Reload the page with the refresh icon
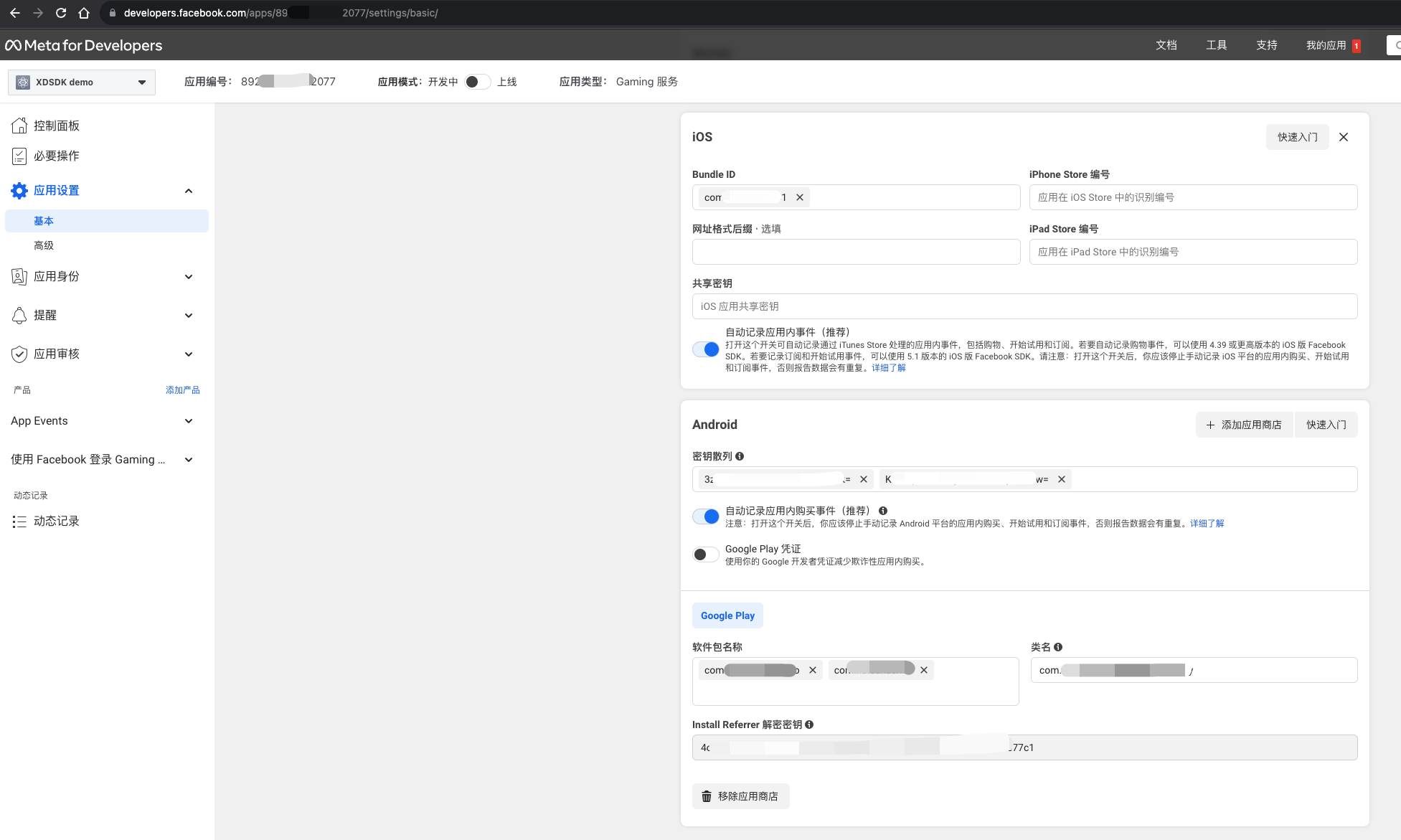 click(61, 13)
